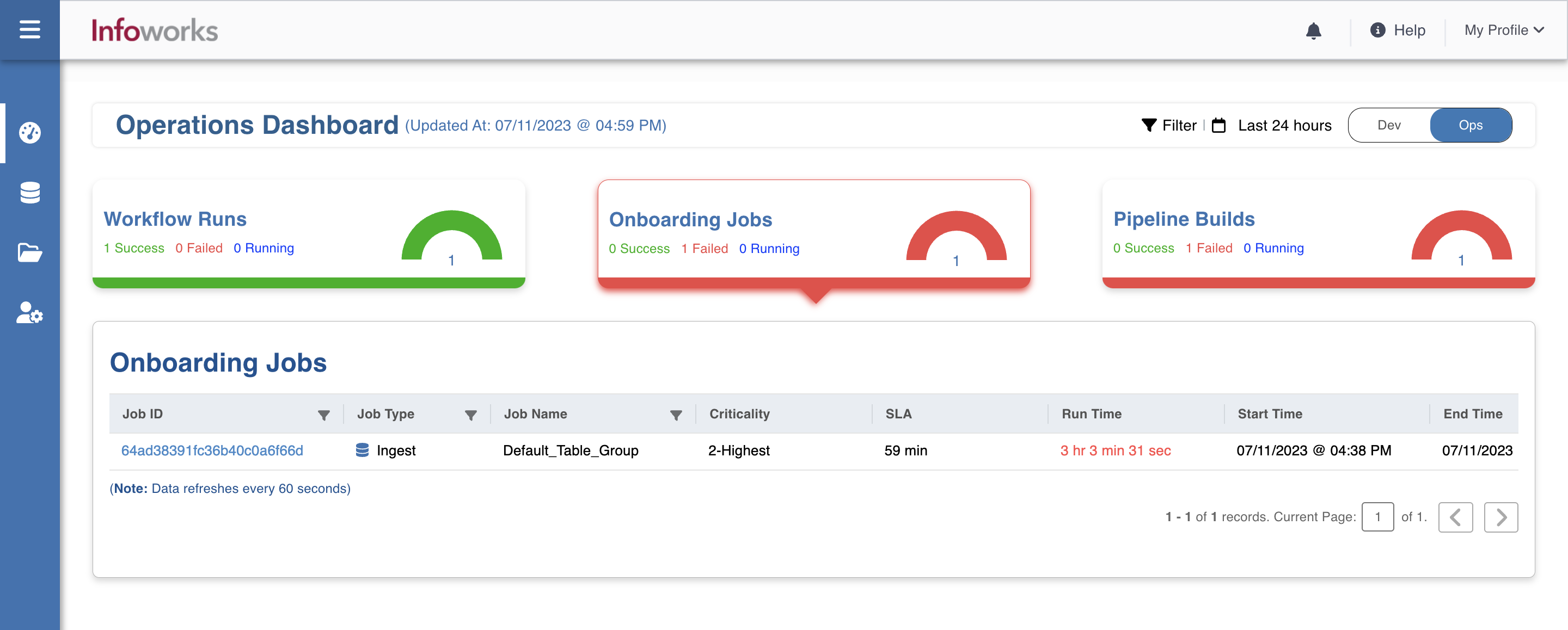Click 0 Success under Onboarding Jobs card
1568x630 pixels.
pos(639,249)
